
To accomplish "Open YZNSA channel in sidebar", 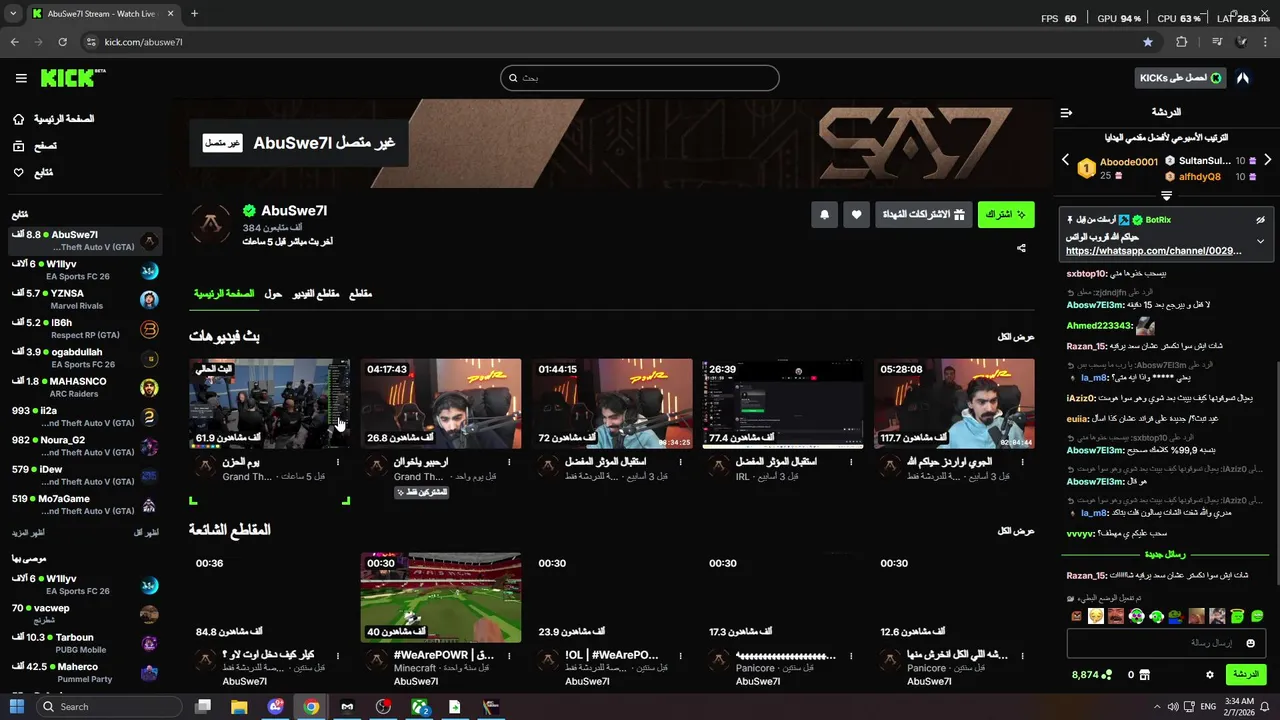I will 85,299.
